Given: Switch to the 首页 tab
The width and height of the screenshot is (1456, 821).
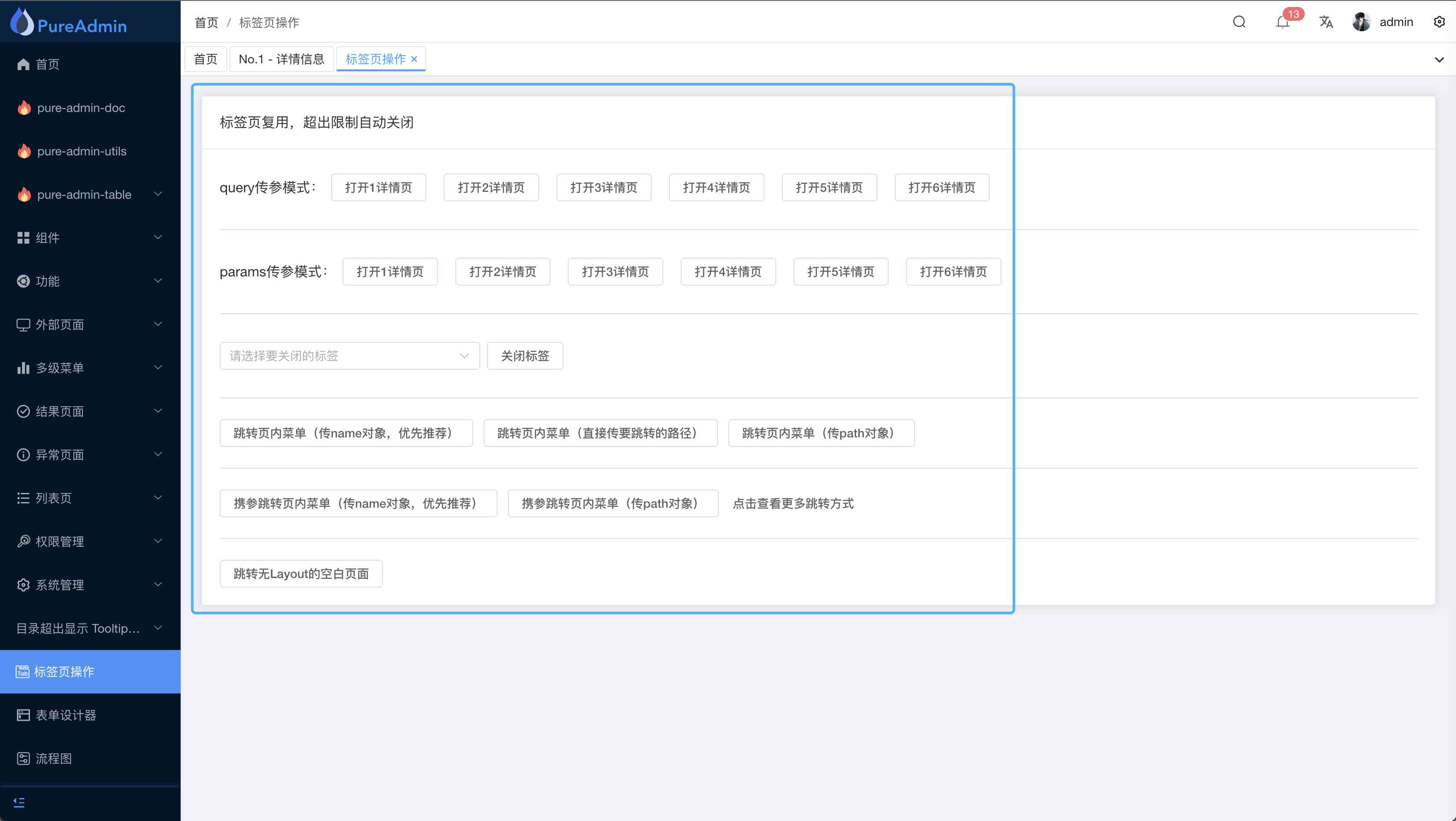Looking at the screenshot, I should click(x=206, y=59).
